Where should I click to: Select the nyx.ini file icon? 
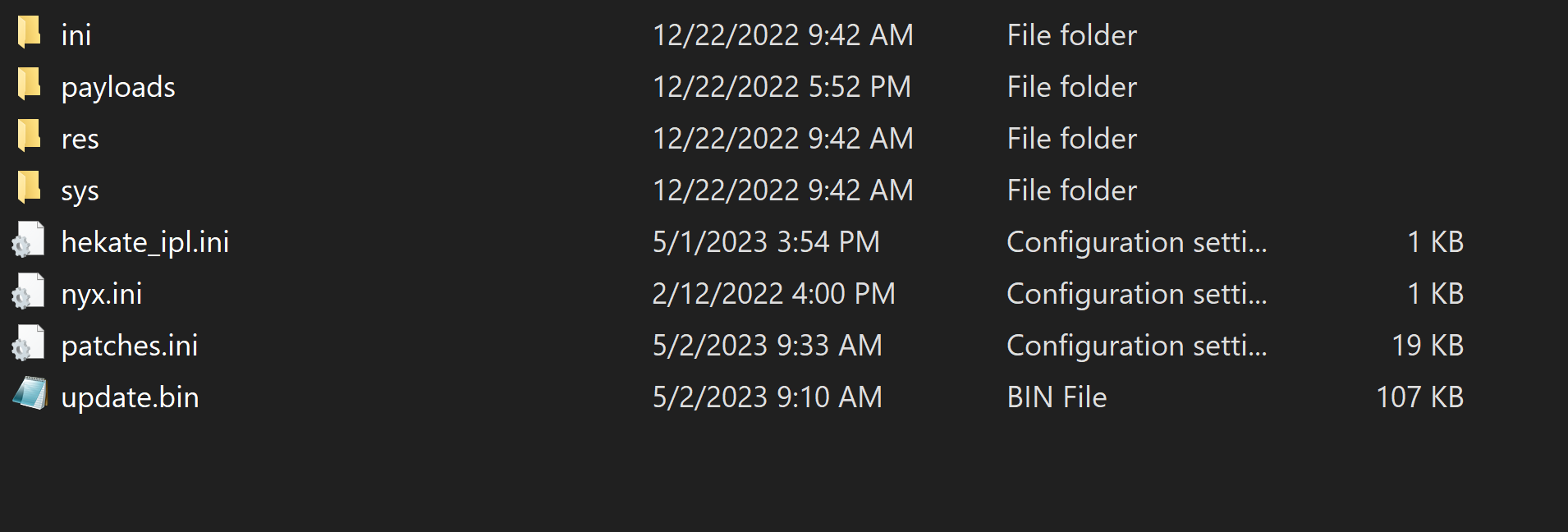pos(29,291)
